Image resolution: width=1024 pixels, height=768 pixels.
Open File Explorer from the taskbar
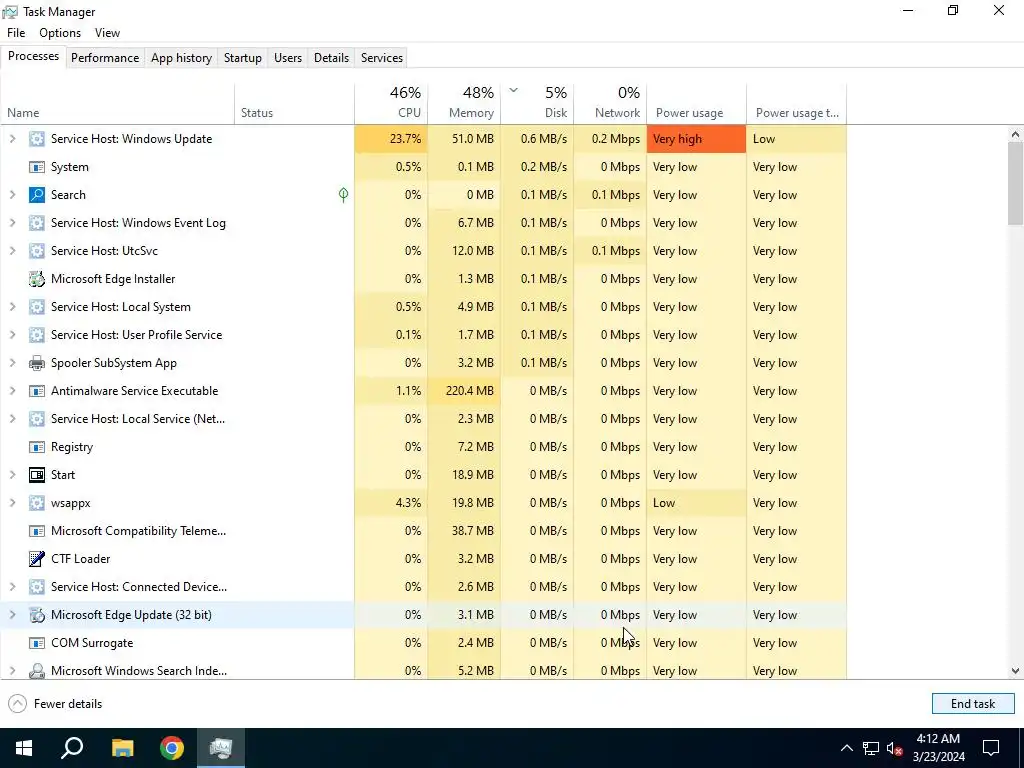122,748
